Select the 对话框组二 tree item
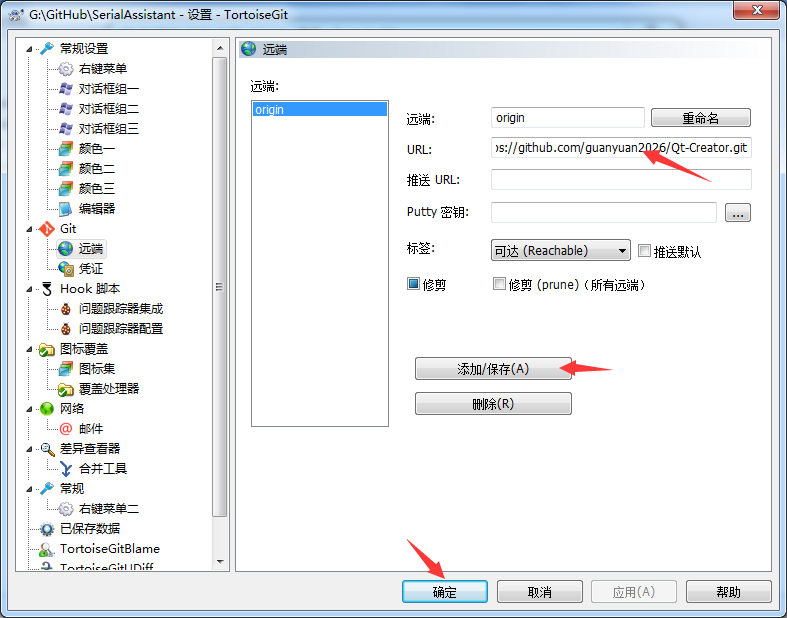Image resolution: width=787 pixels, height=618 pixels. coord(108,108)
